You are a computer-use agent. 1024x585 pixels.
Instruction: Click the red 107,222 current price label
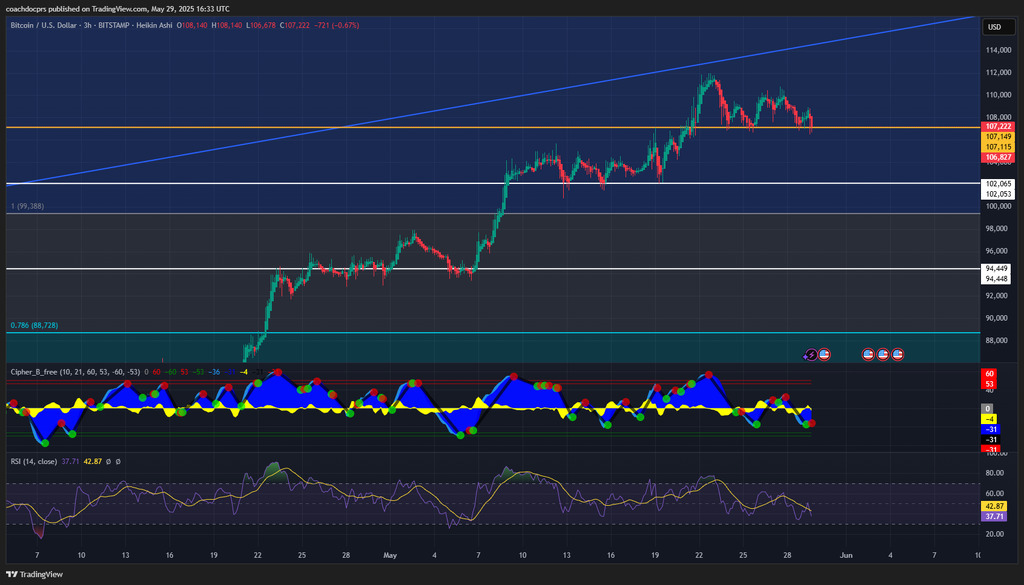(999, 127)
